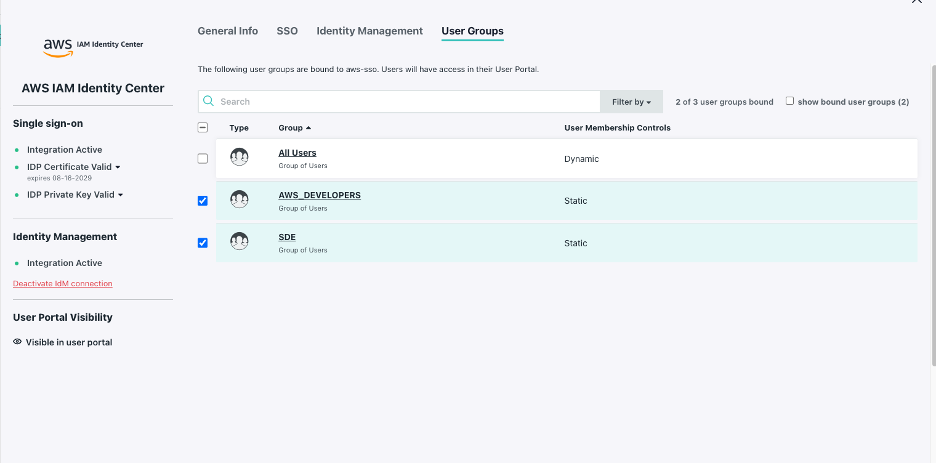Click User Membership Controls column header
Image resolution: width=936 pixels, height=464 pixels.
pos(617,128)
